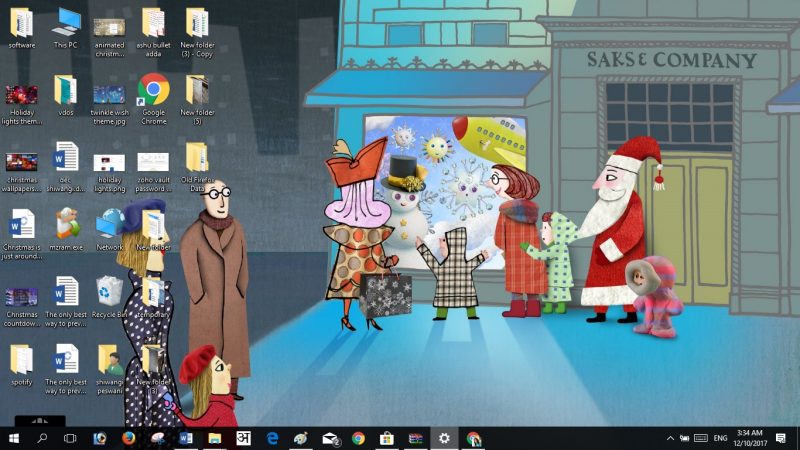
Task: Click battery power icon in tray
Action: 684,438
